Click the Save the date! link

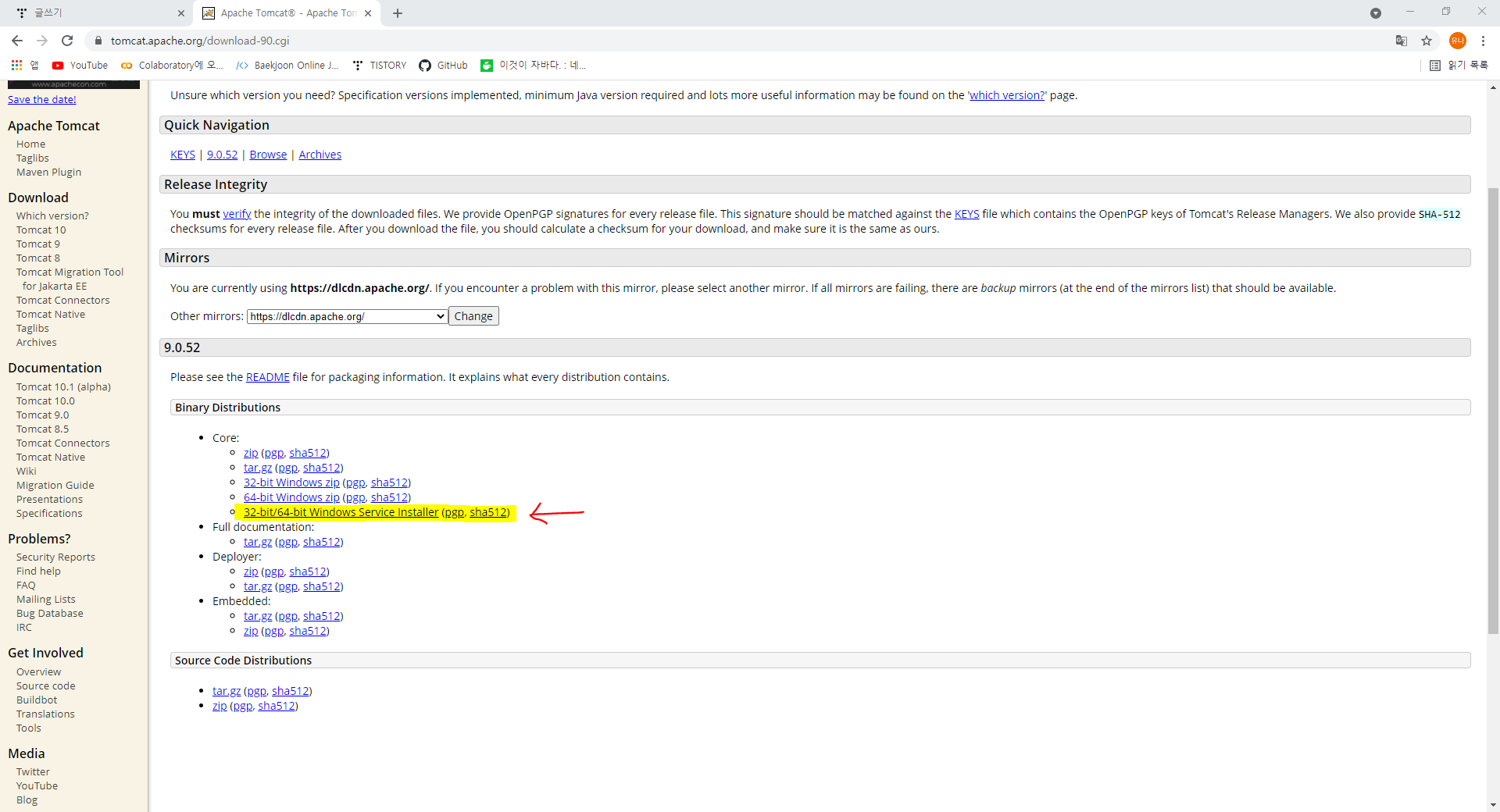[x=42, y=99]
